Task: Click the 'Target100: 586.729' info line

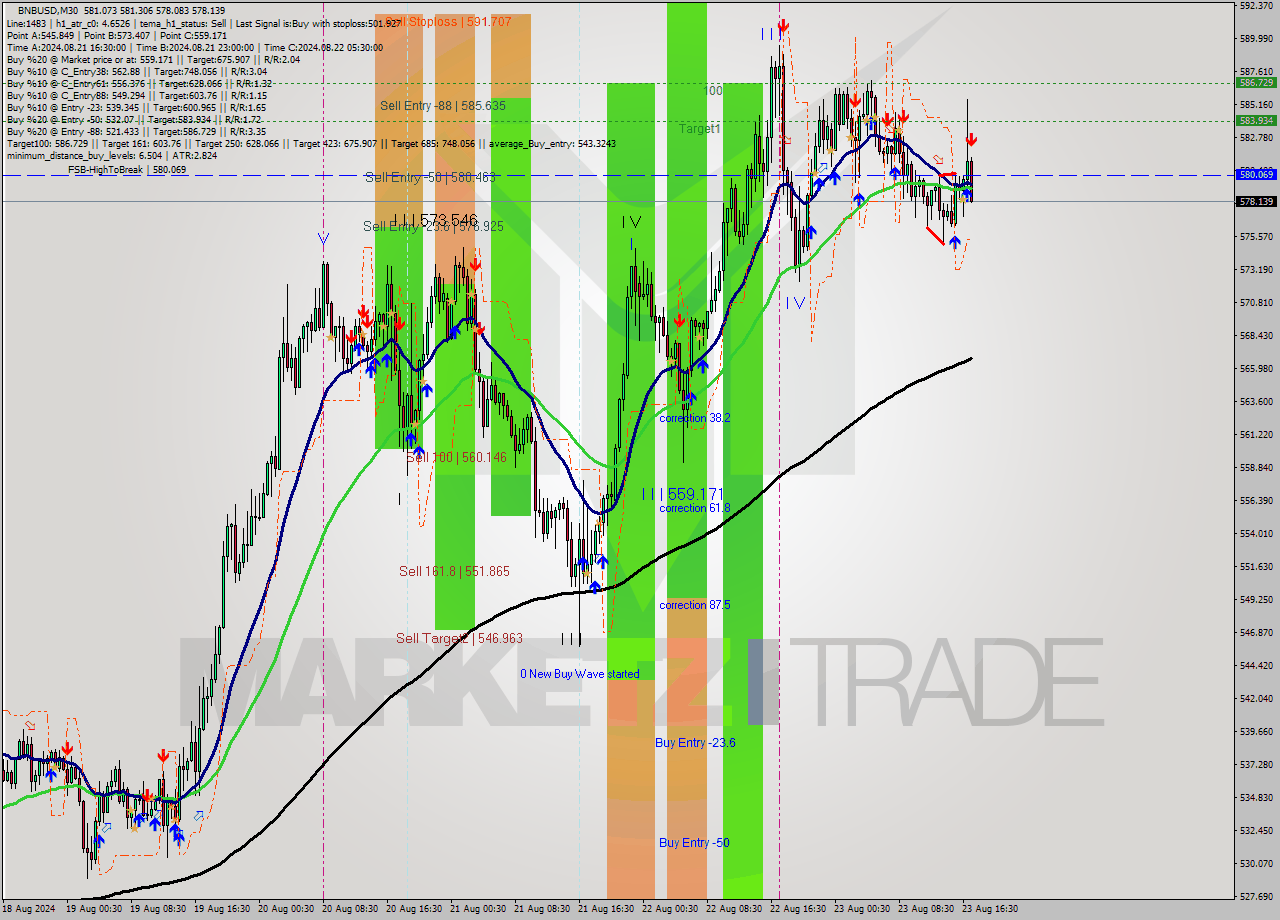Action: pyautogui.click(x=310, y=144)
